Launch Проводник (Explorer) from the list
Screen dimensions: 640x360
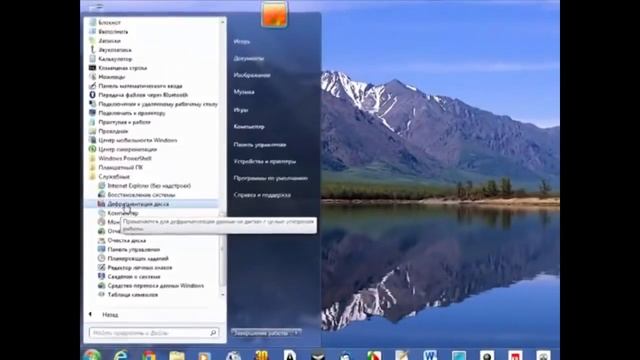point(113,131)
